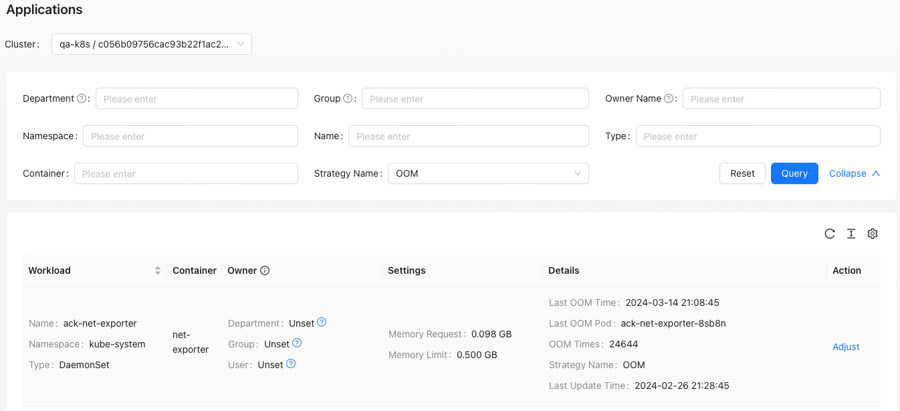The height and width of the screenshot is (411, 900).
Task: Open the table column settings gear
Action: click(x=873, y=234)
